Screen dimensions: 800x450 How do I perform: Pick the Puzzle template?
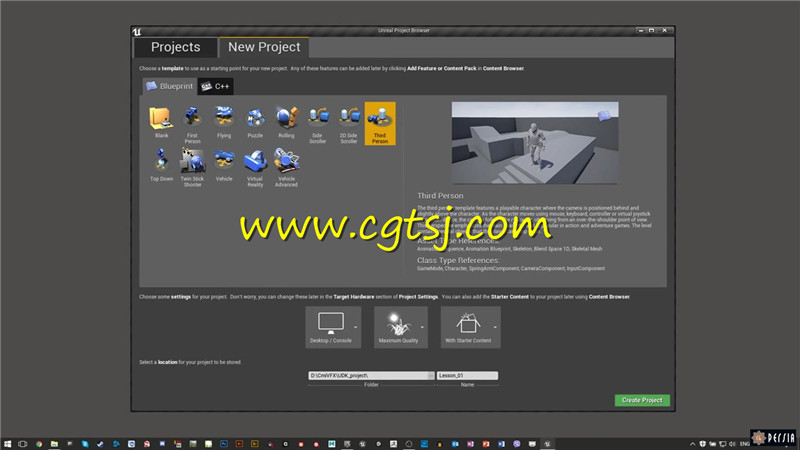[x=255, y=122]
